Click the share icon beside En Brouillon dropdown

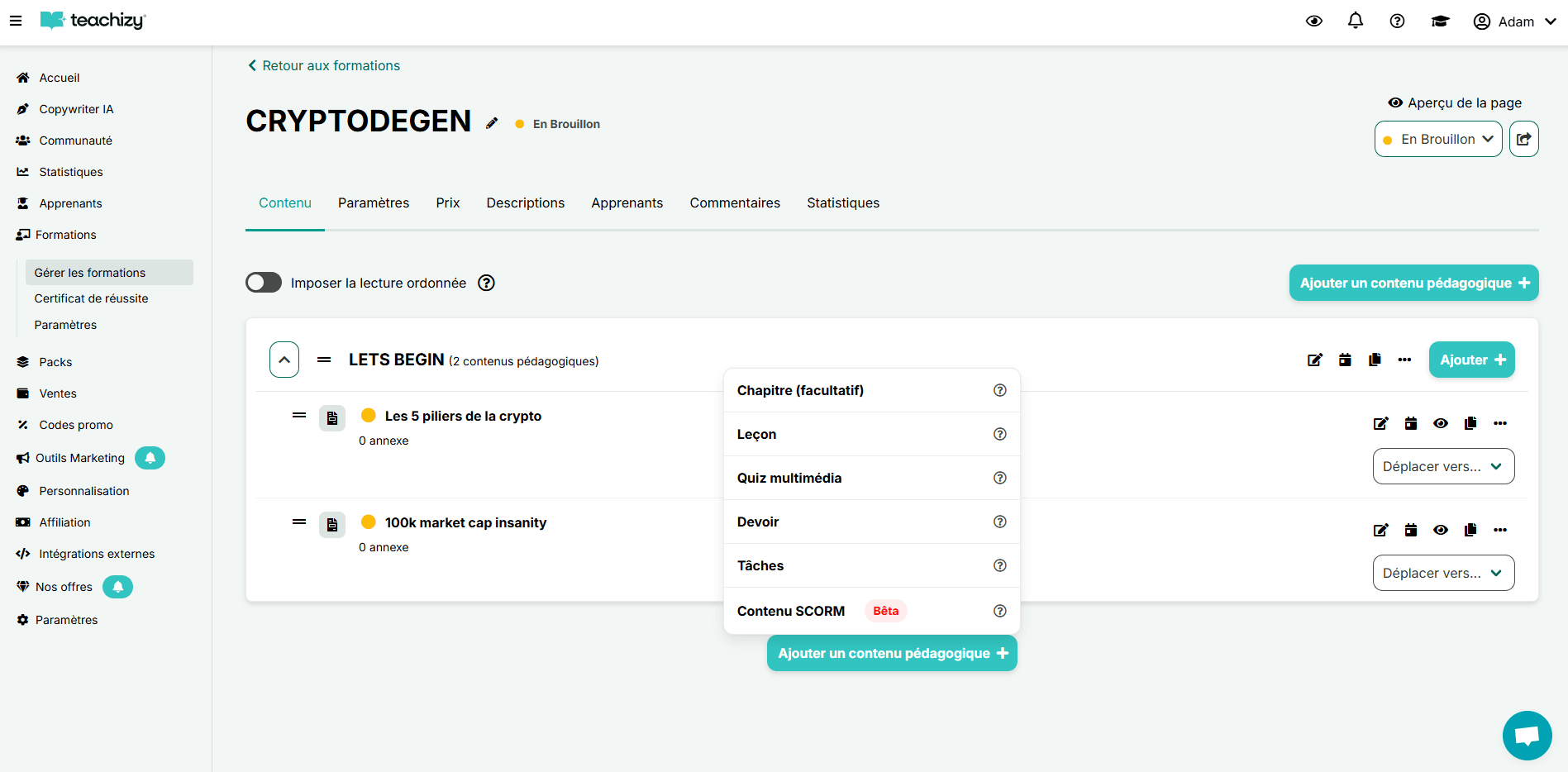pyautogui.click(x=1523, y=139)
